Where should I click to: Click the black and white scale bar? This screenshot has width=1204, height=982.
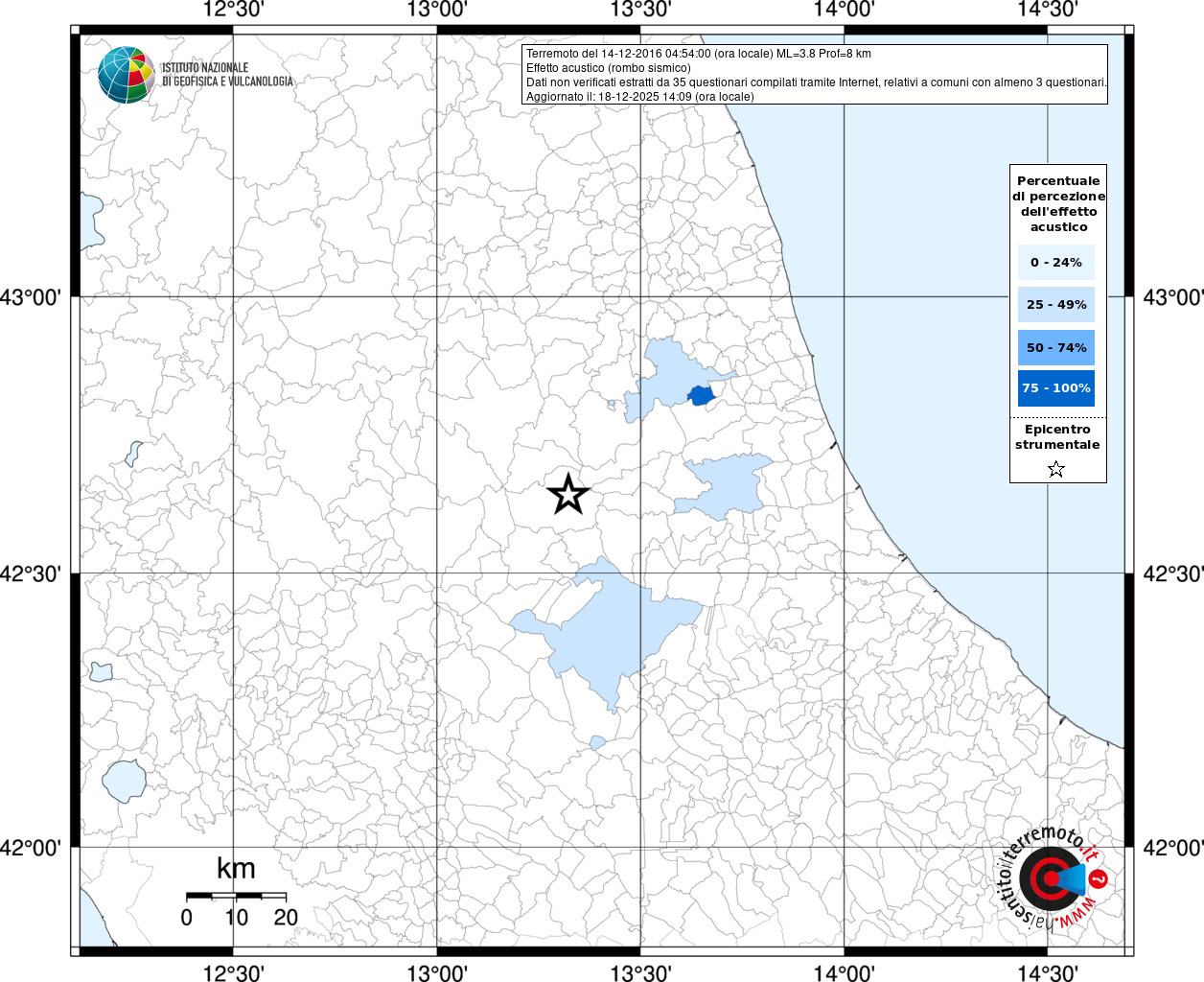coord(236,896)
